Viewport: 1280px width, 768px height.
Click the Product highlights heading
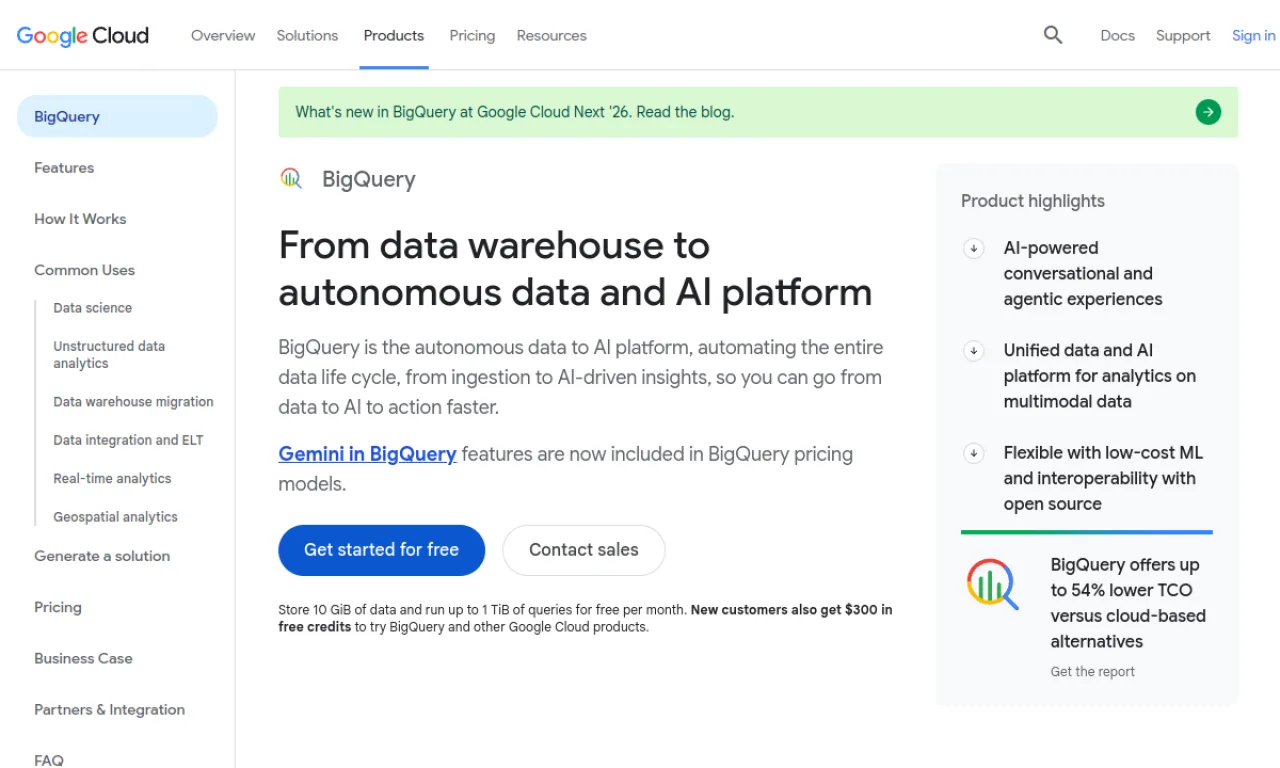1033,201
